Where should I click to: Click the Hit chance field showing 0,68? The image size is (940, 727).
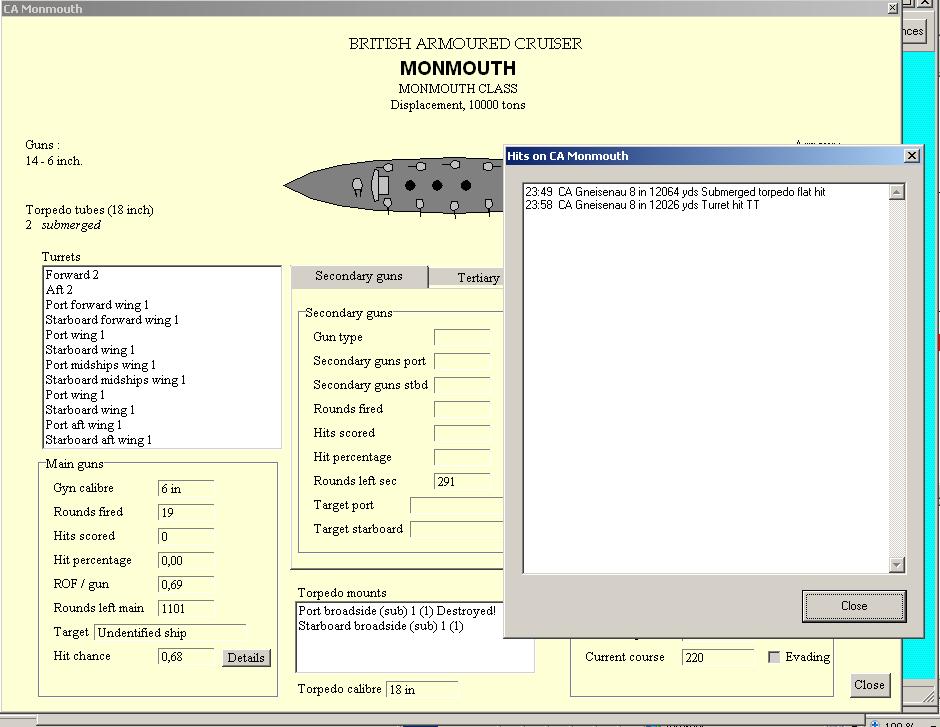(x=186, y=656)
